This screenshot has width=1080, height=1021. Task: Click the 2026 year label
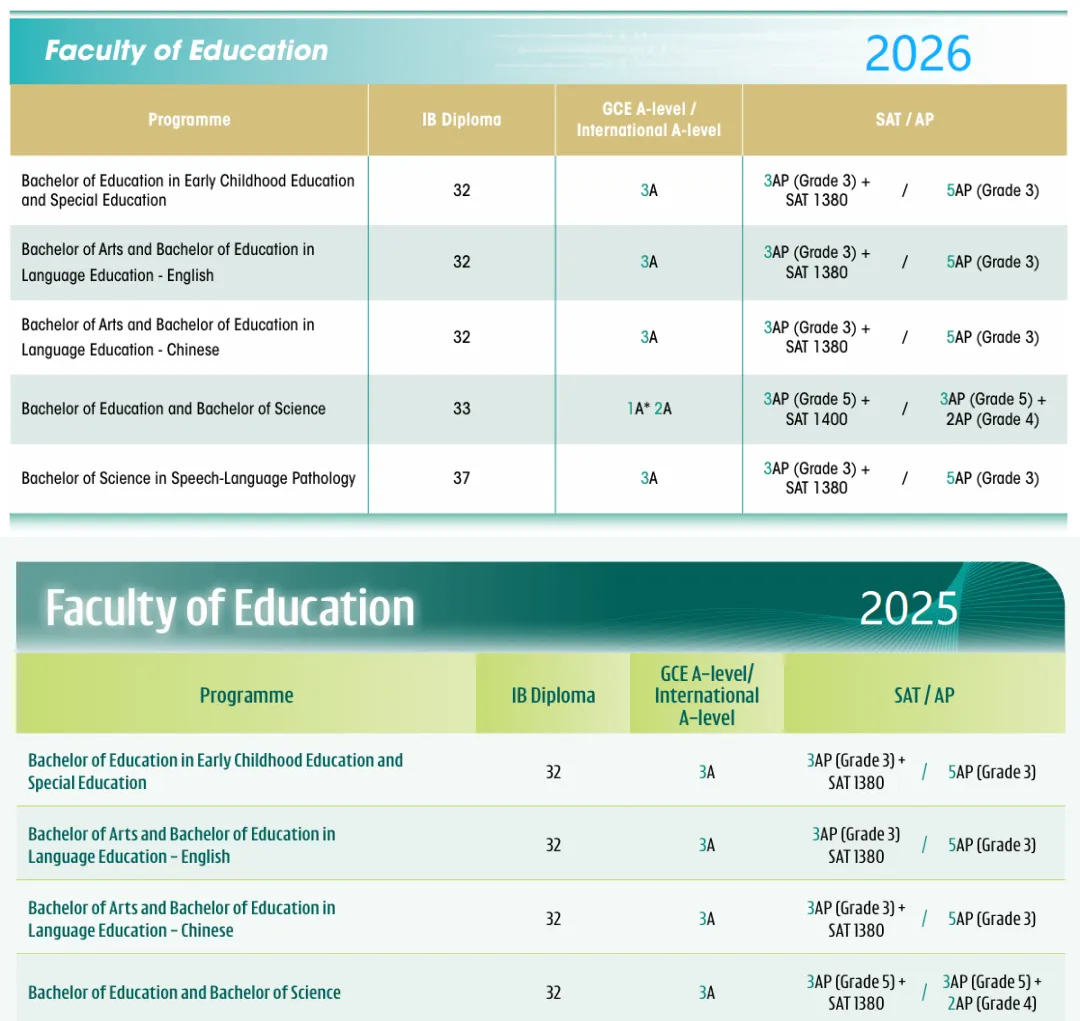(x=920, y=54)
